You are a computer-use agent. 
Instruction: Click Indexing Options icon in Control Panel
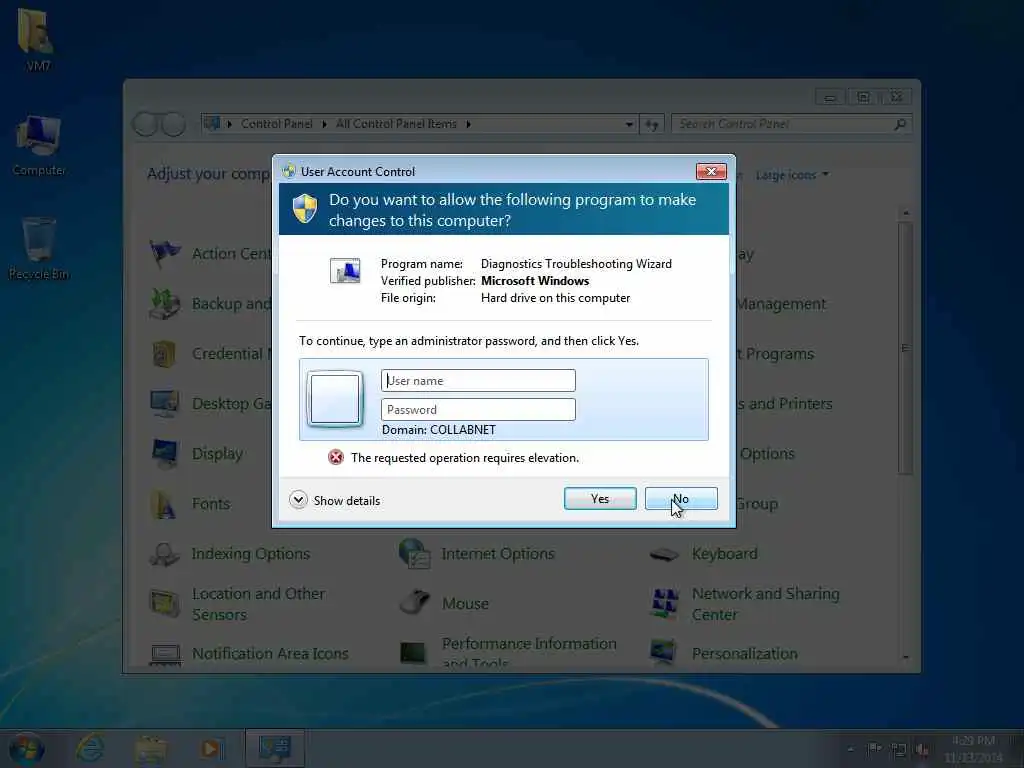(x=164, y=554)
